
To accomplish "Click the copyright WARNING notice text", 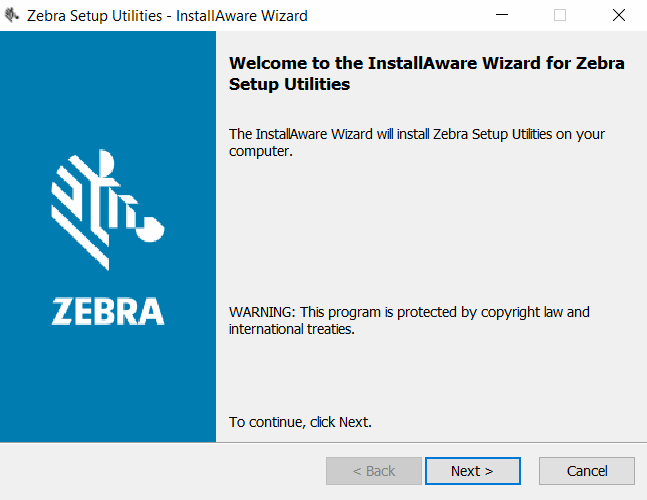I will pos(409,320).
